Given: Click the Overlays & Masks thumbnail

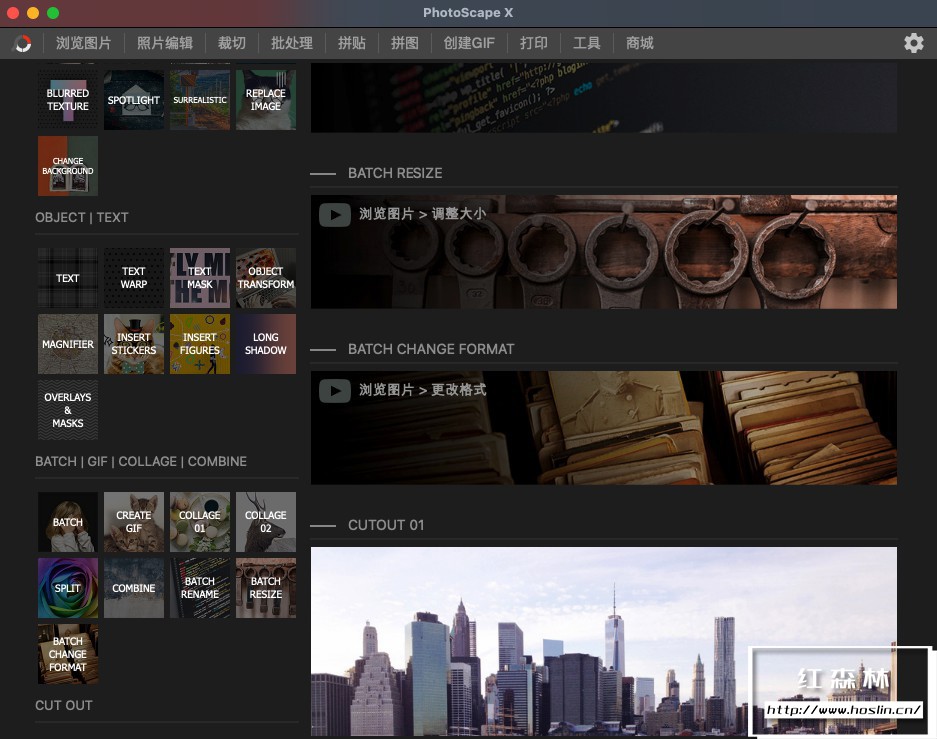Looking at the screenshot, I should coord(68,410).
